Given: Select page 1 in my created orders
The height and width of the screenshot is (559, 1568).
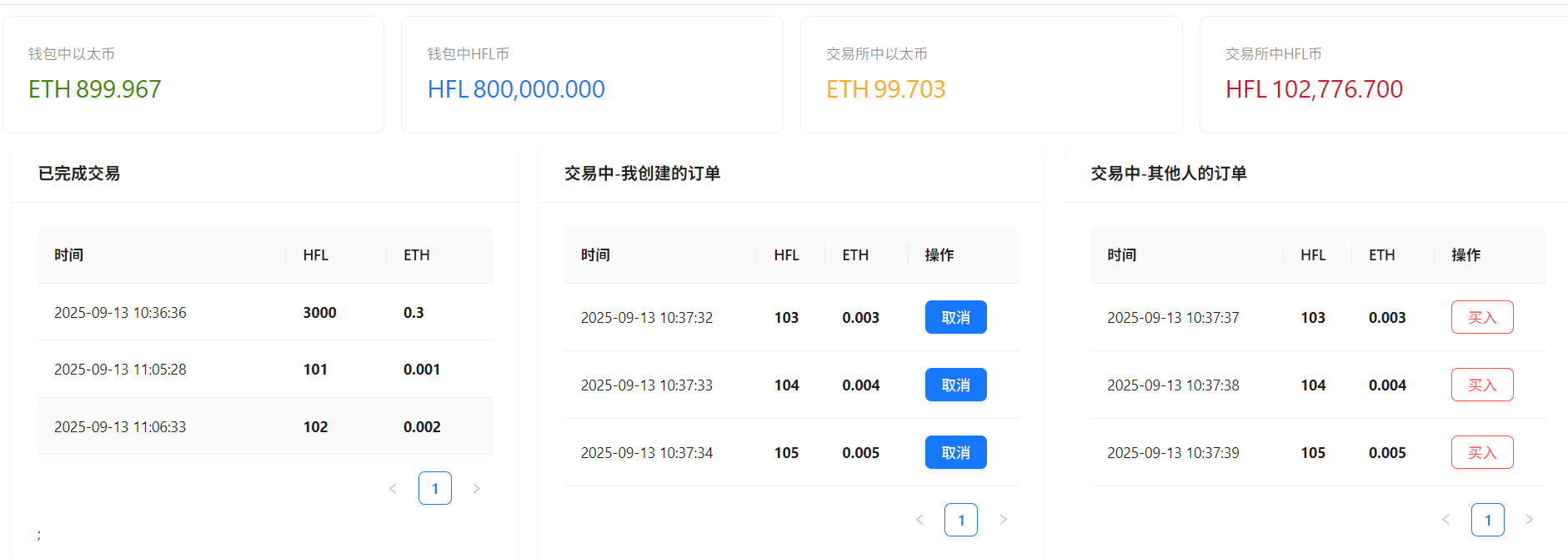Looking at the screenshot, I should pyautogui.click(x=960, y=520).
